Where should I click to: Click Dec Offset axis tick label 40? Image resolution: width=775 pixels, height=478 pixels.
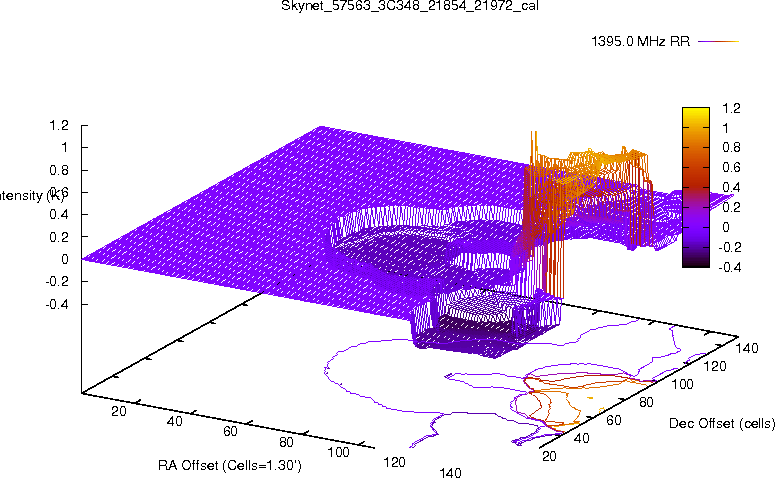point(581,438)
